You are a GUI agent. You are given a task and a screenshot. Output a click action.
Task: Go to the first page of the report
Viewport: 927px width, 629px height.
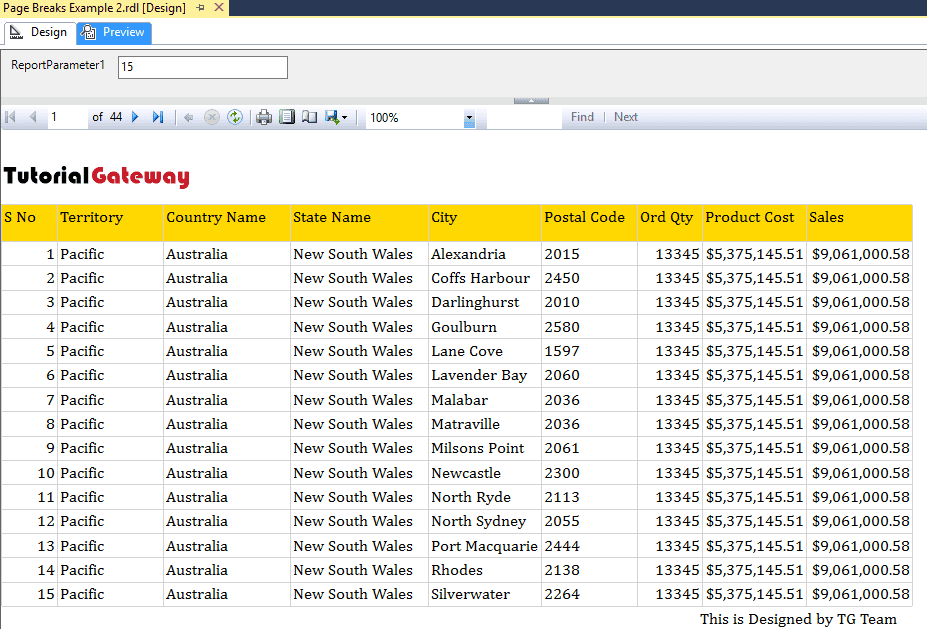11,117
